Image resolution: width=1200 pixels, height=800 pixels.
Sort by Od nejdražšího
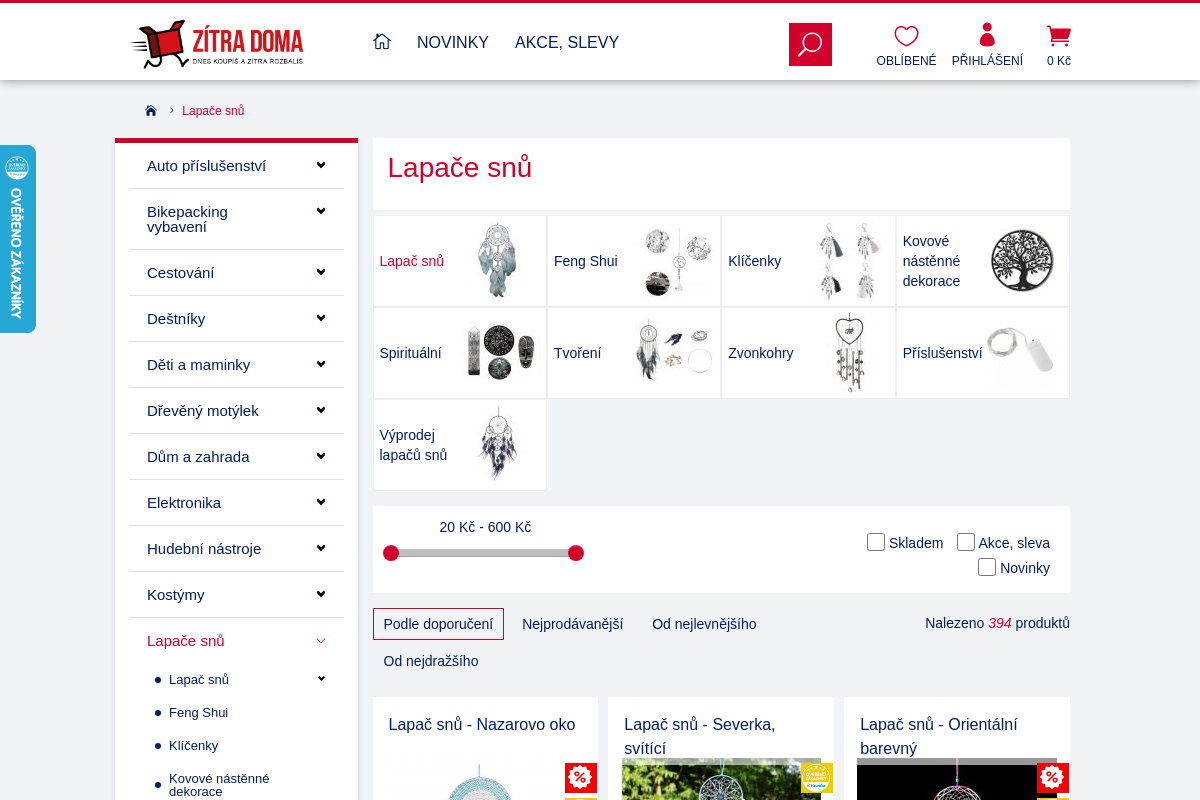point(431,661)
